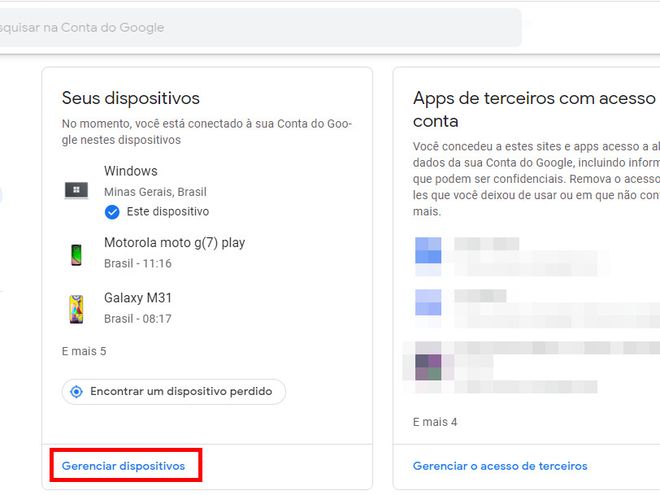
Task: Click Encontrar um dispositivo perdido button
Action: pos(174,392)
